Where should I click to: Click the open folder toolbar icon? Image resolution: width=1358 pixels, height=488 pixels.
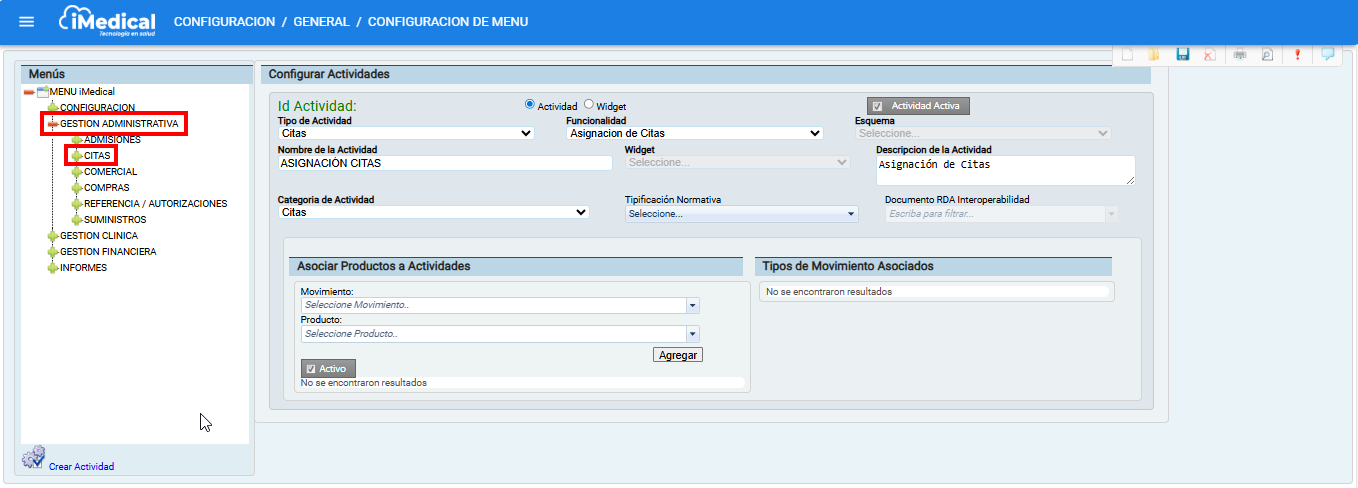click(1153, 55)
